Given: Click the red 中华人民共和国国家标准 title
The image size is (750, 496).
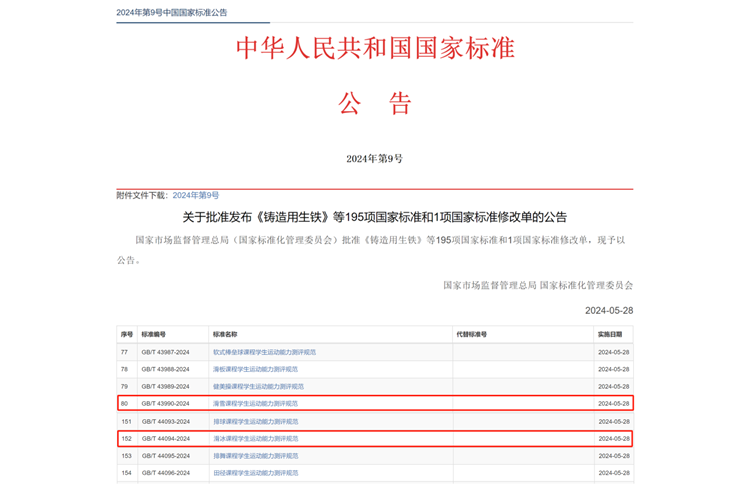Looking at the screenshot, I should [374, 47].
